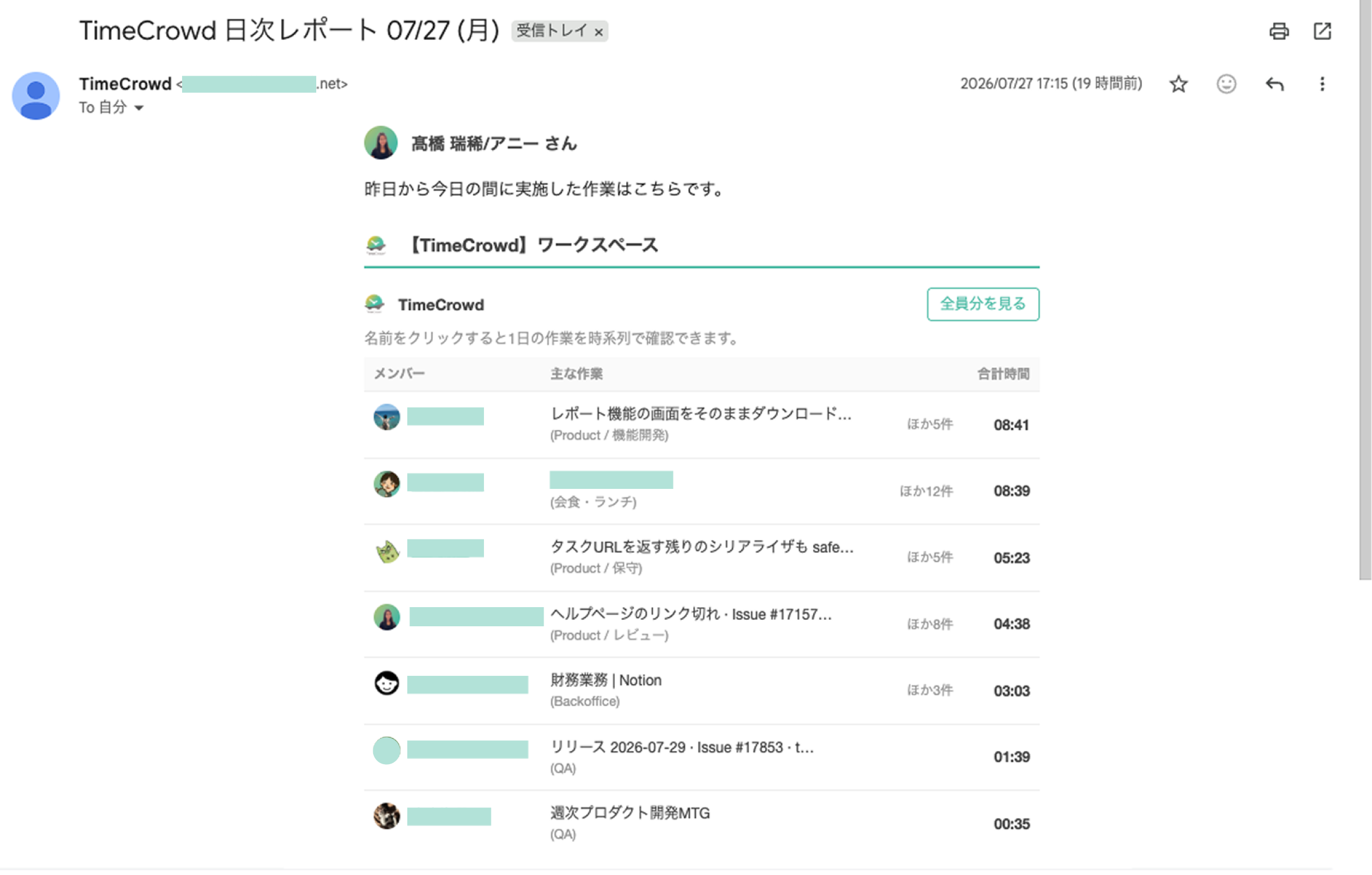This screenshot has height=875, width=1372.
Task: Open the member avatar in the 08:39 row
Action: [x=387, y=484]
